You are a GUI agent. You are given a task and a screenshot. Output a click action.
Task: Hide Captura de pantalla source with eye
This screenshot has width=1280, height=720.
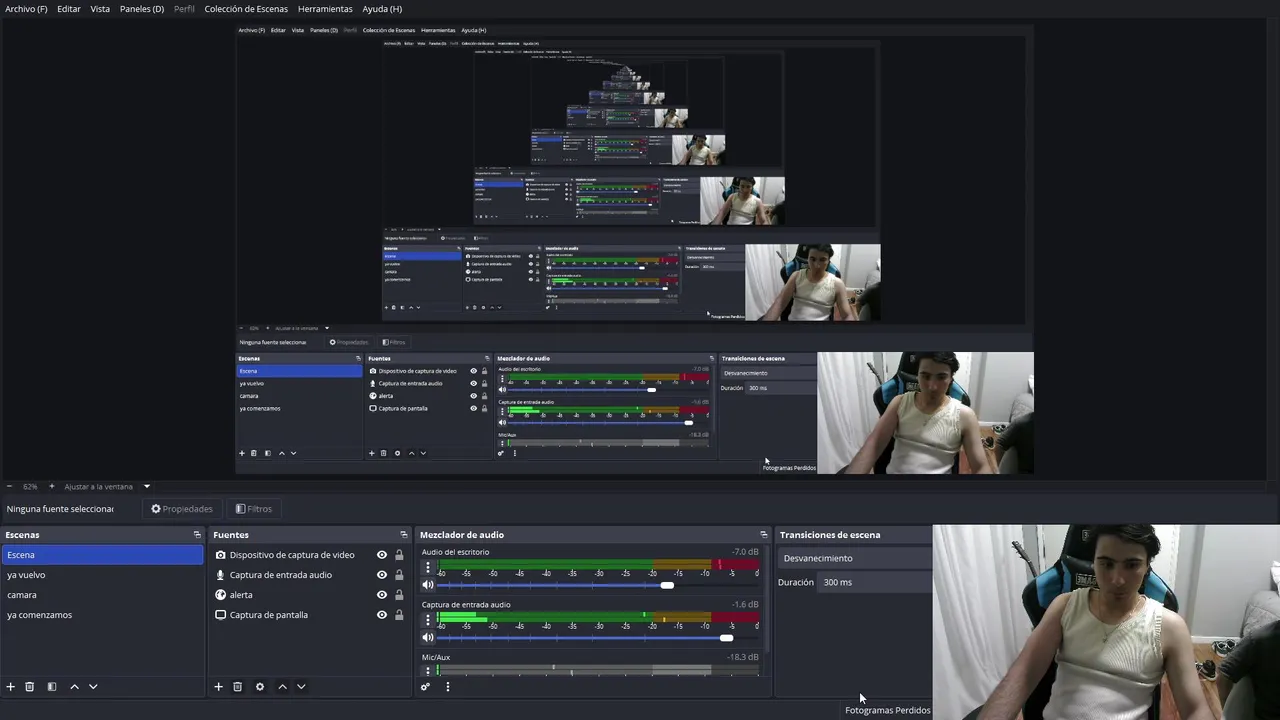(x=382, y=615)
